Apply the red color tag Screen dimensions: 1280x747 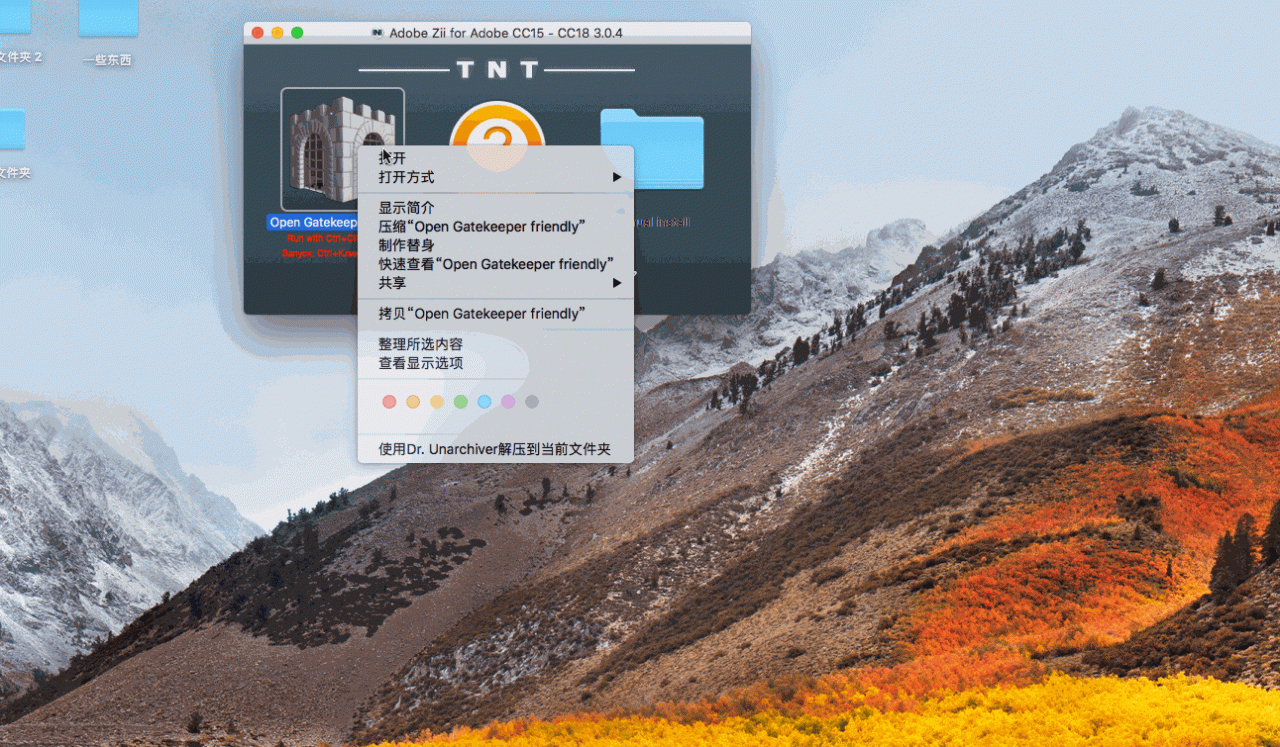click(389, 402)
